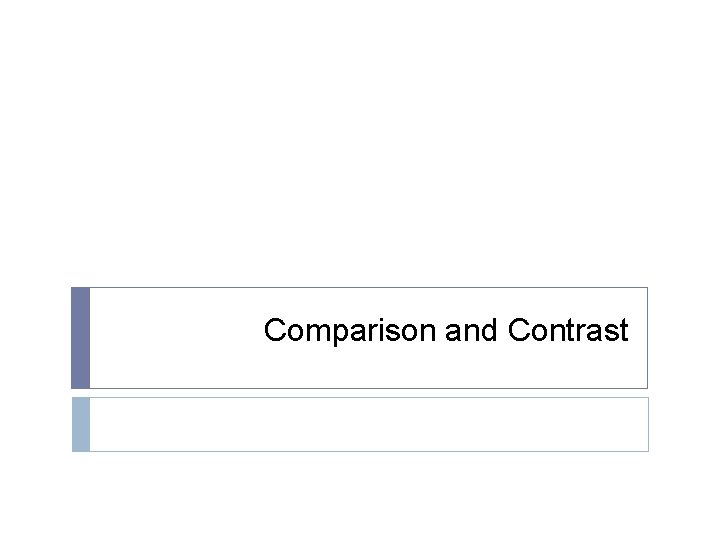This screenshot has width=720, height=540.
Task: Select the light blue accent block
Action: click(81, 424)
